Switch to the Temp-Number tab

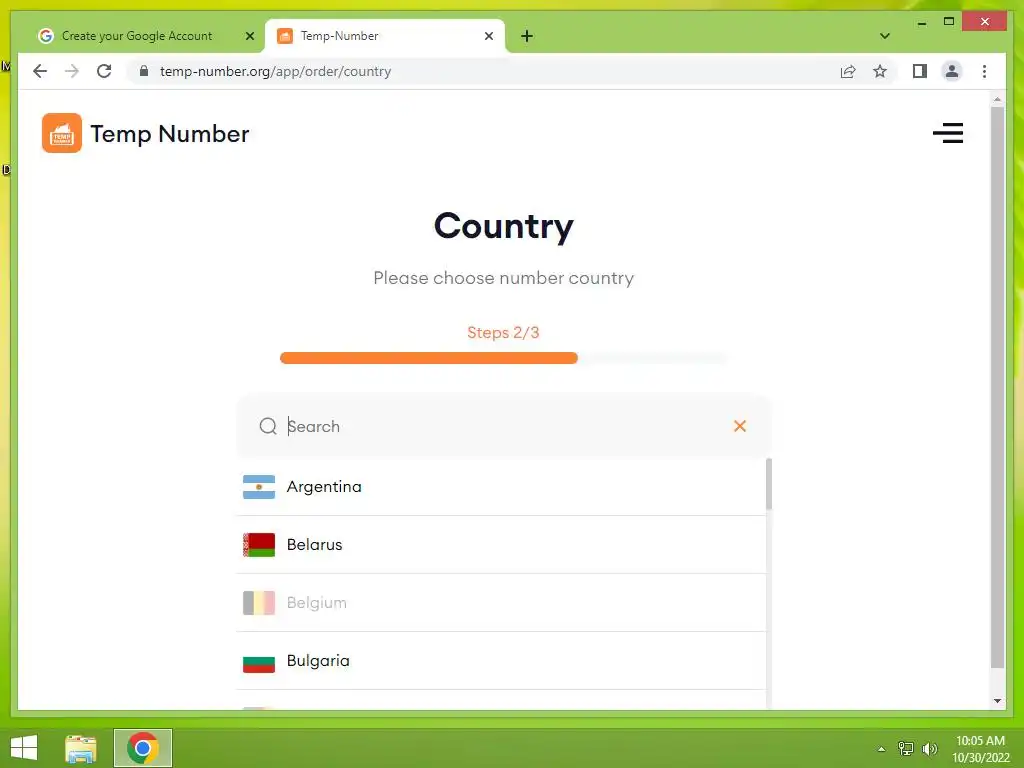point(385,36)
